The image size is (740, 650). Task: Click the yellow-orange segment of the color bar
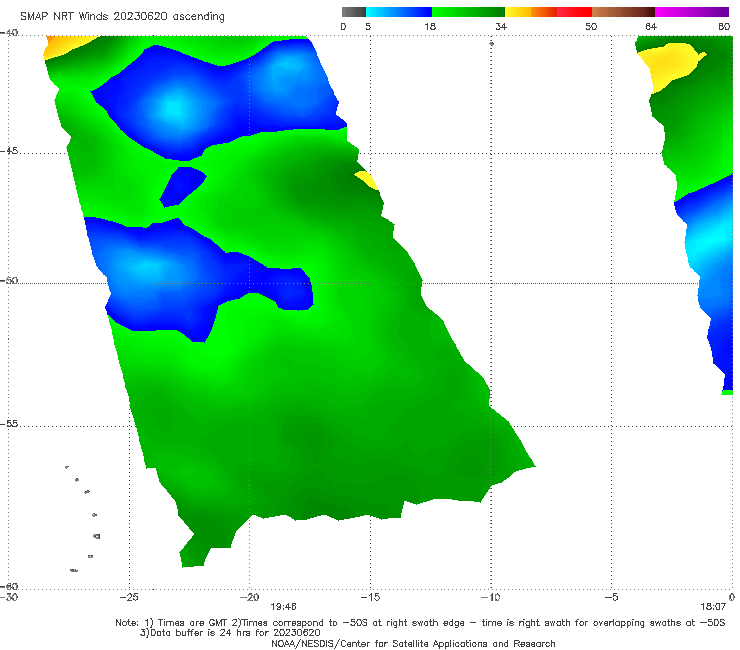(x=530, y=12)
